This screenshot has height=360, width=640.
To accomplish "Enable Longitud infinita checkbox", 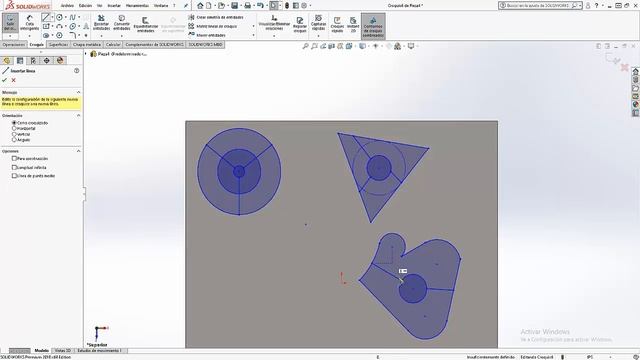I will click(14, 167).
